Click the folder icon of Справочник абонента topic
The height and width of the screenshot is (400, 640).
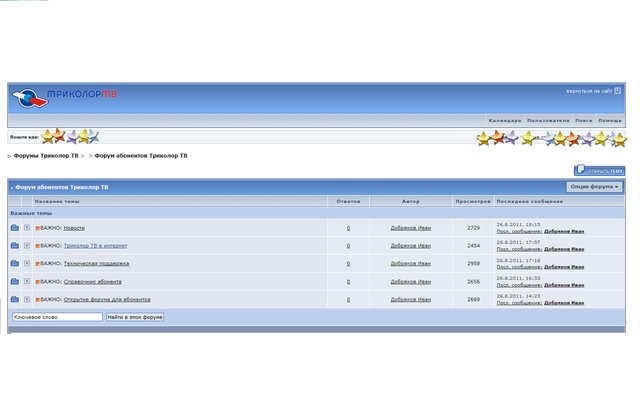(15, 281)
